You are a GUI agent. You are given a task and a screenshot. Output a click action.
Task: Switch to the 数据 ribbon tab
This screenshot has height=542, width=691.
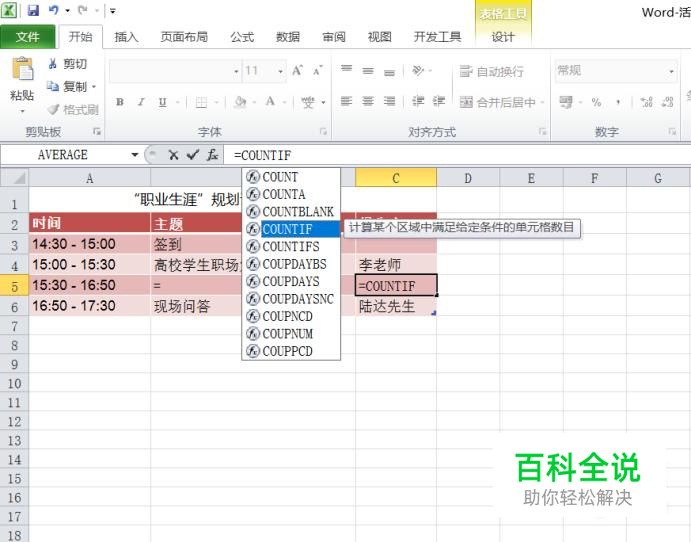click(x=288, y=37)
